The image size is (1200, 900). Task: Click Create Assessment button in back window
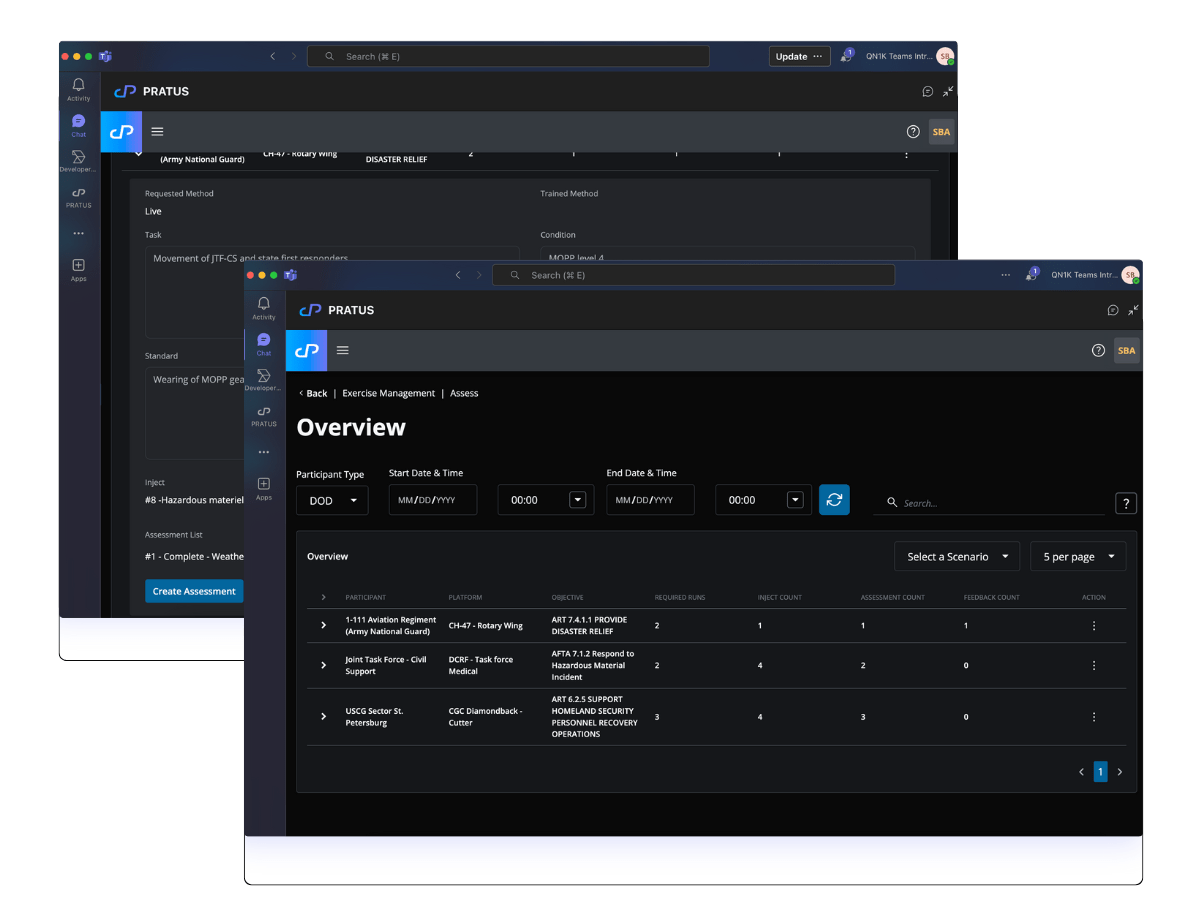[x=194, y=591]
